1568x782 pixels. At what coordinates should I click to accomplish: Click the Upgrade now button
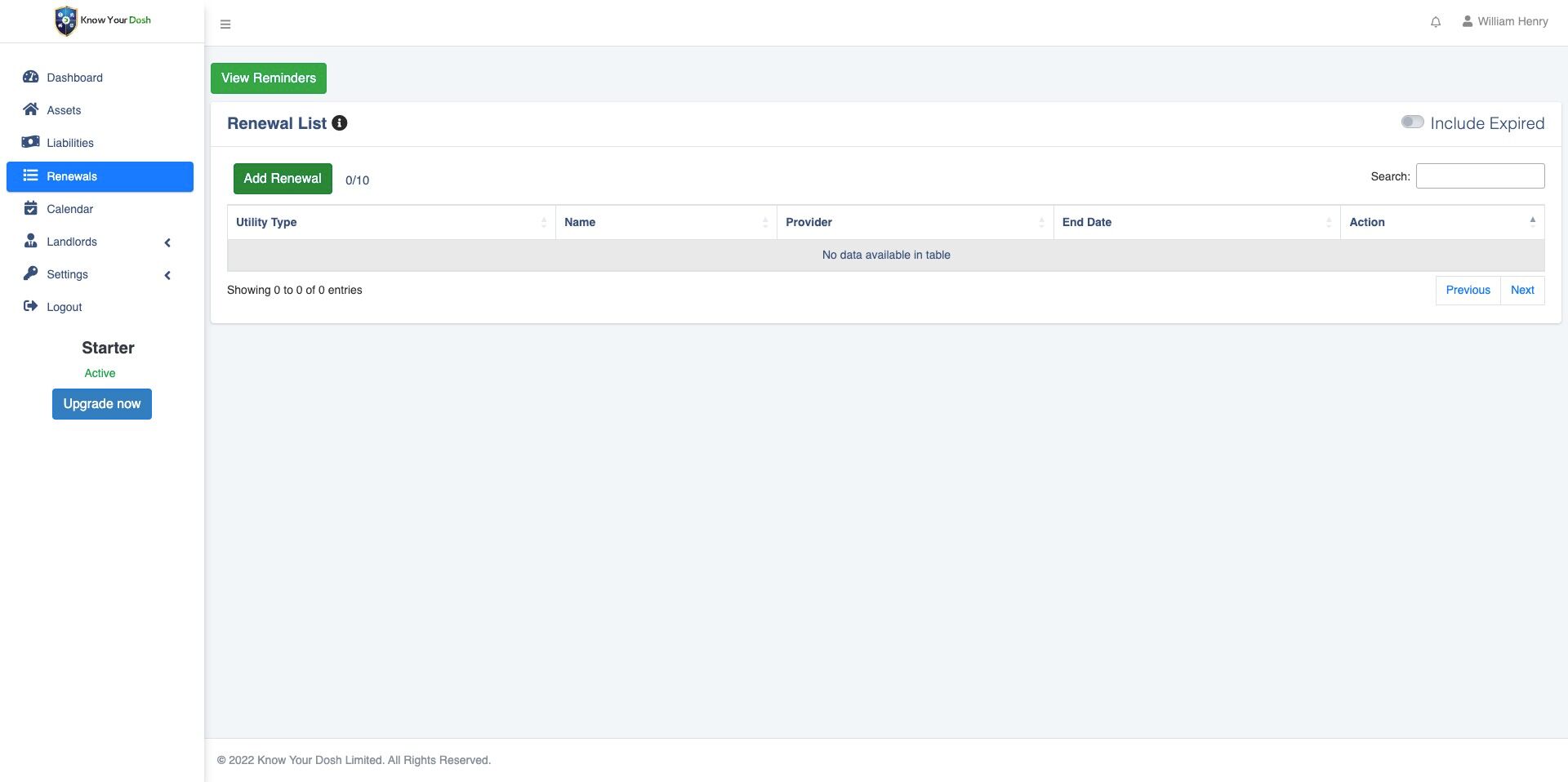(102, 404)
